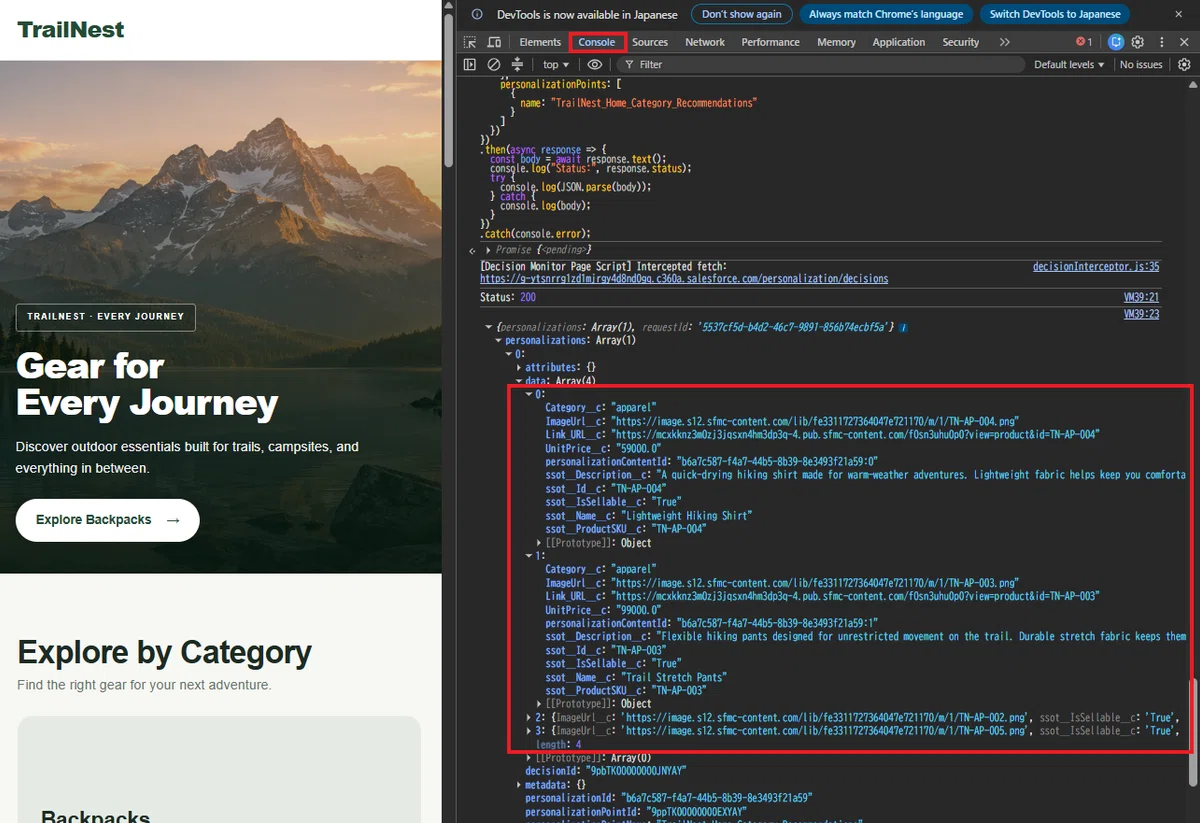The width and height of the screenshot is (1200, 823).
Task: Clear the console with the circle-slash icon
Action: 494,64
